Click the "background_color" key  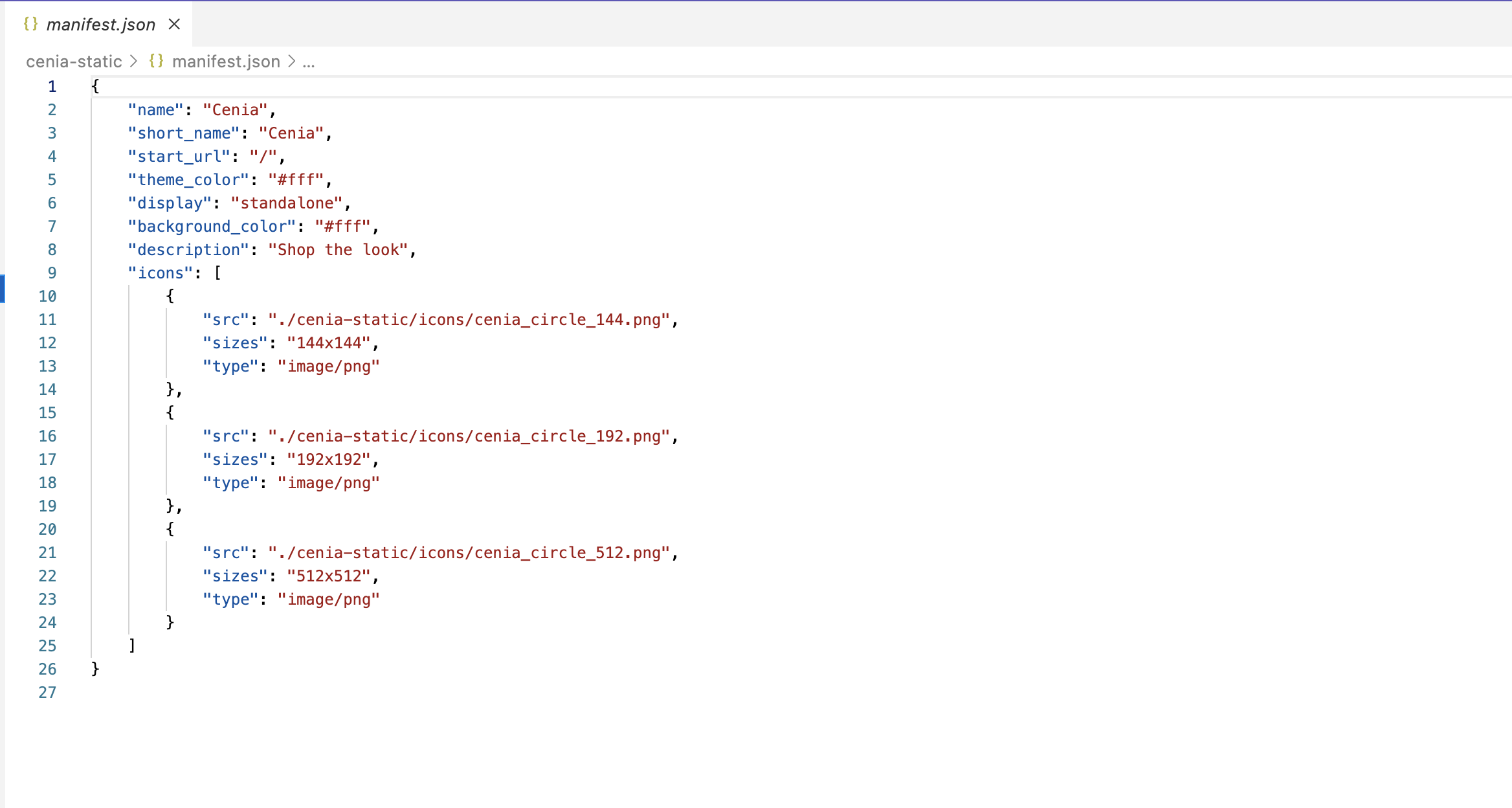pos(212,227)
